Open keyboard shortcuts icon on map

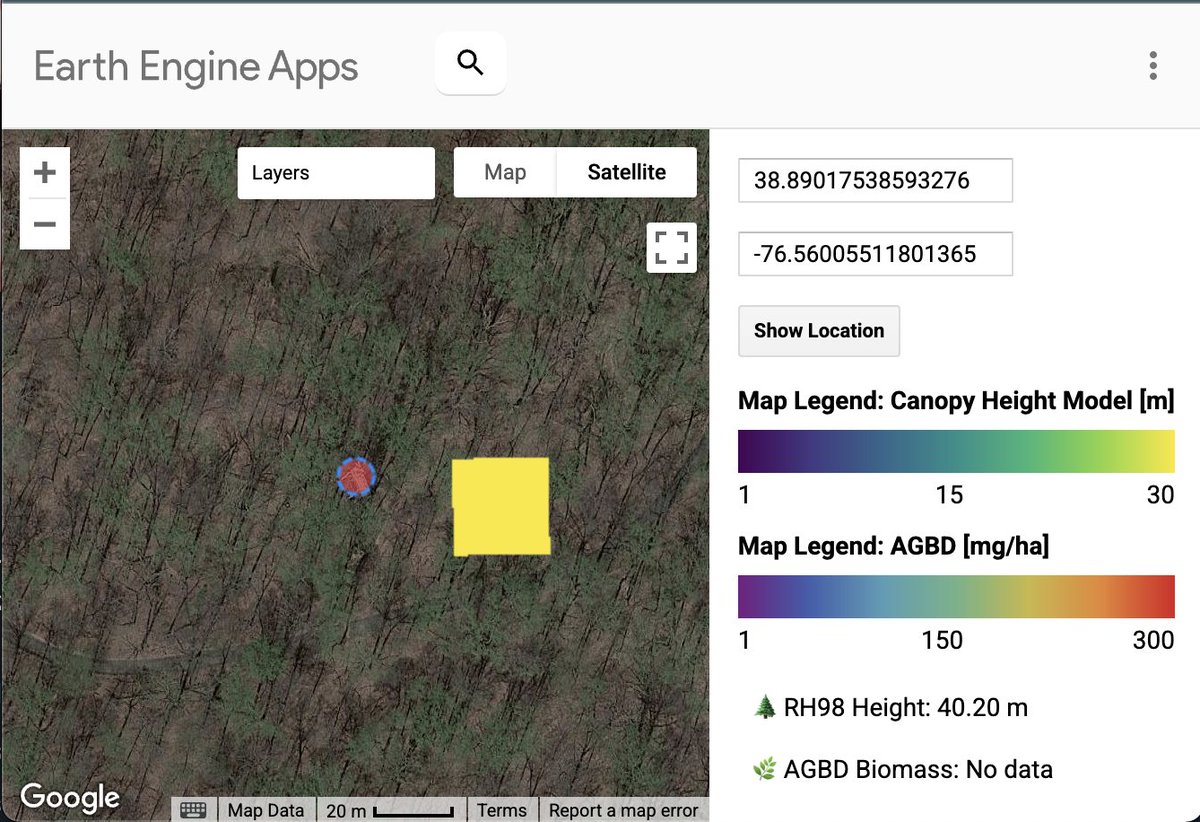pyautogui.click(x=193, y=810)
